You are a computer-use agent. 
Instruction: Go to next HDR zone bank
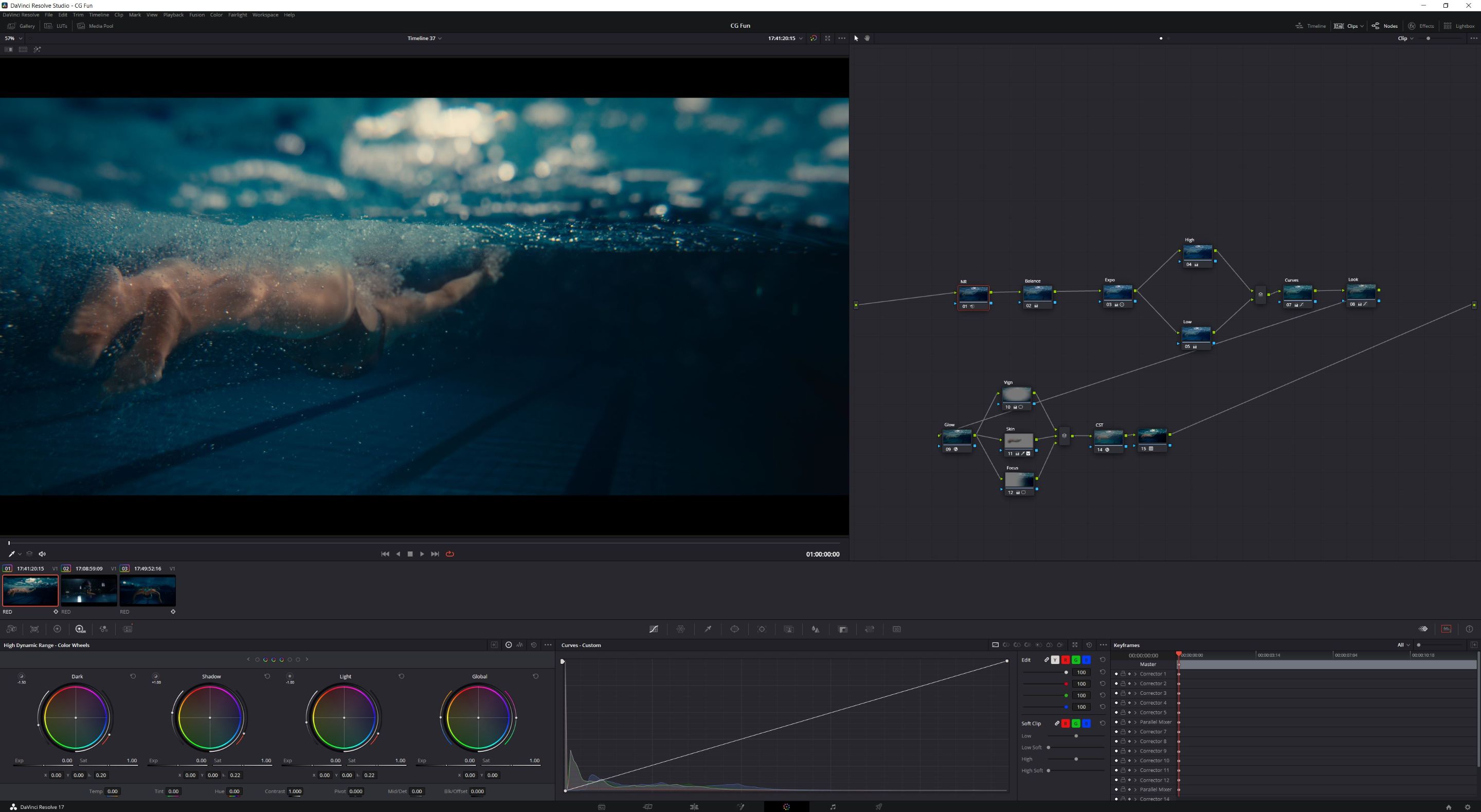pyautogui.click(x=307, y=659)
